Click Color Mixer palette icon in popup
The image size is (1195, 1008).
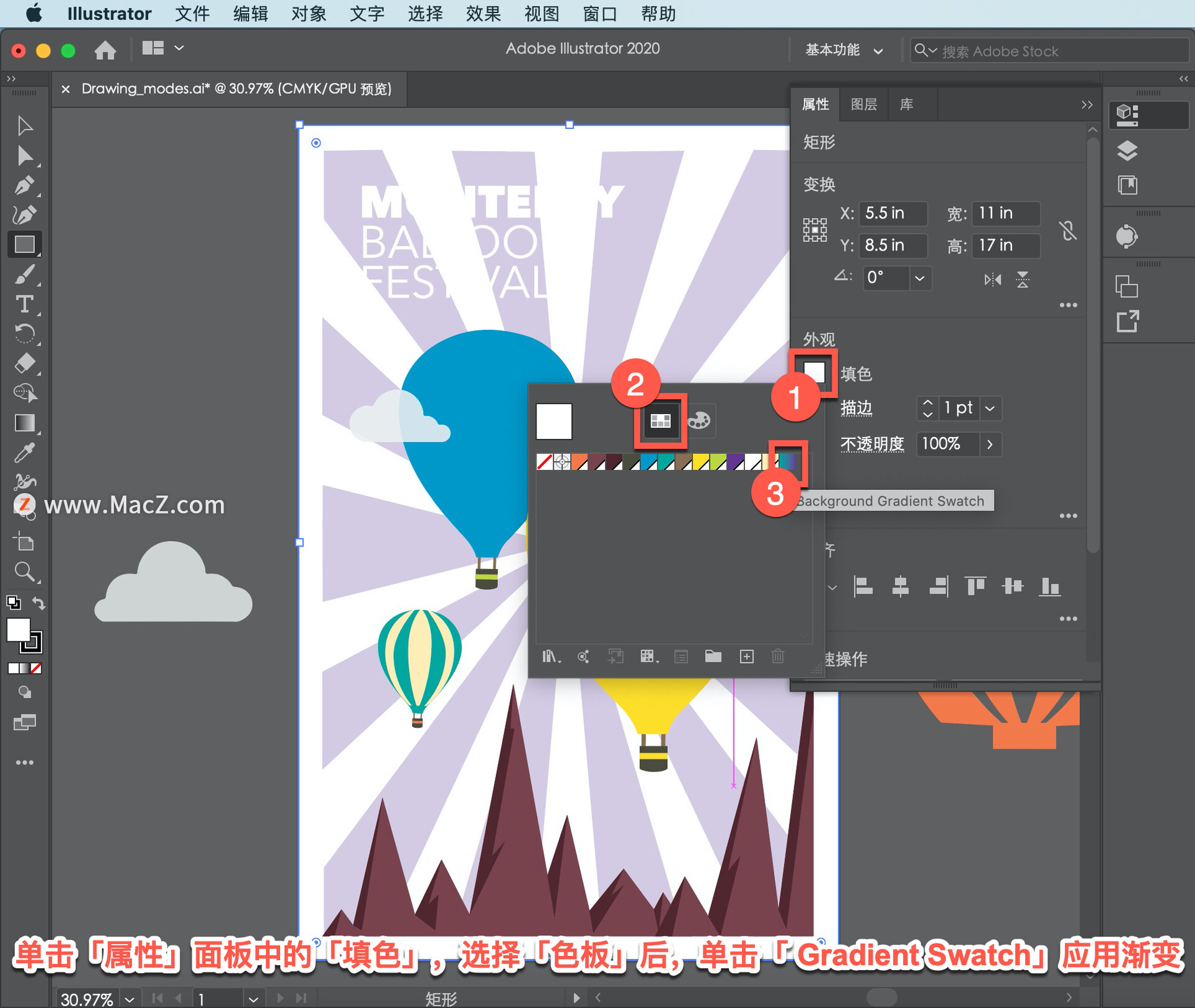[699, 421]
